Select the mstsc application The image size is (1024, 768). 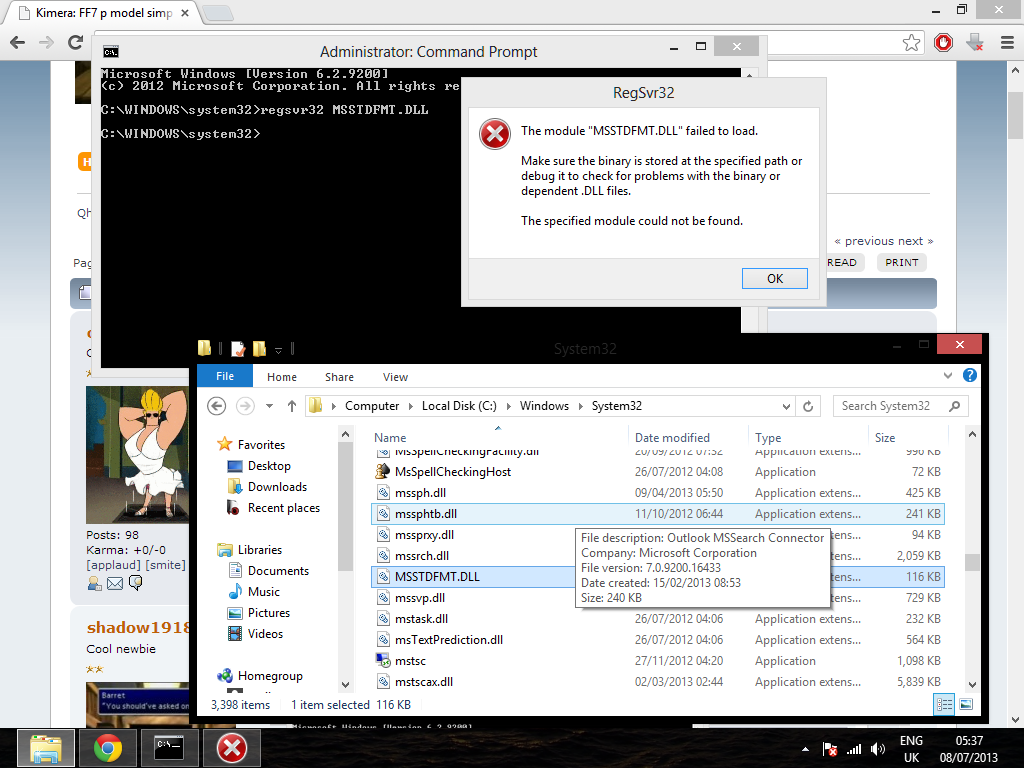(658, 660)
